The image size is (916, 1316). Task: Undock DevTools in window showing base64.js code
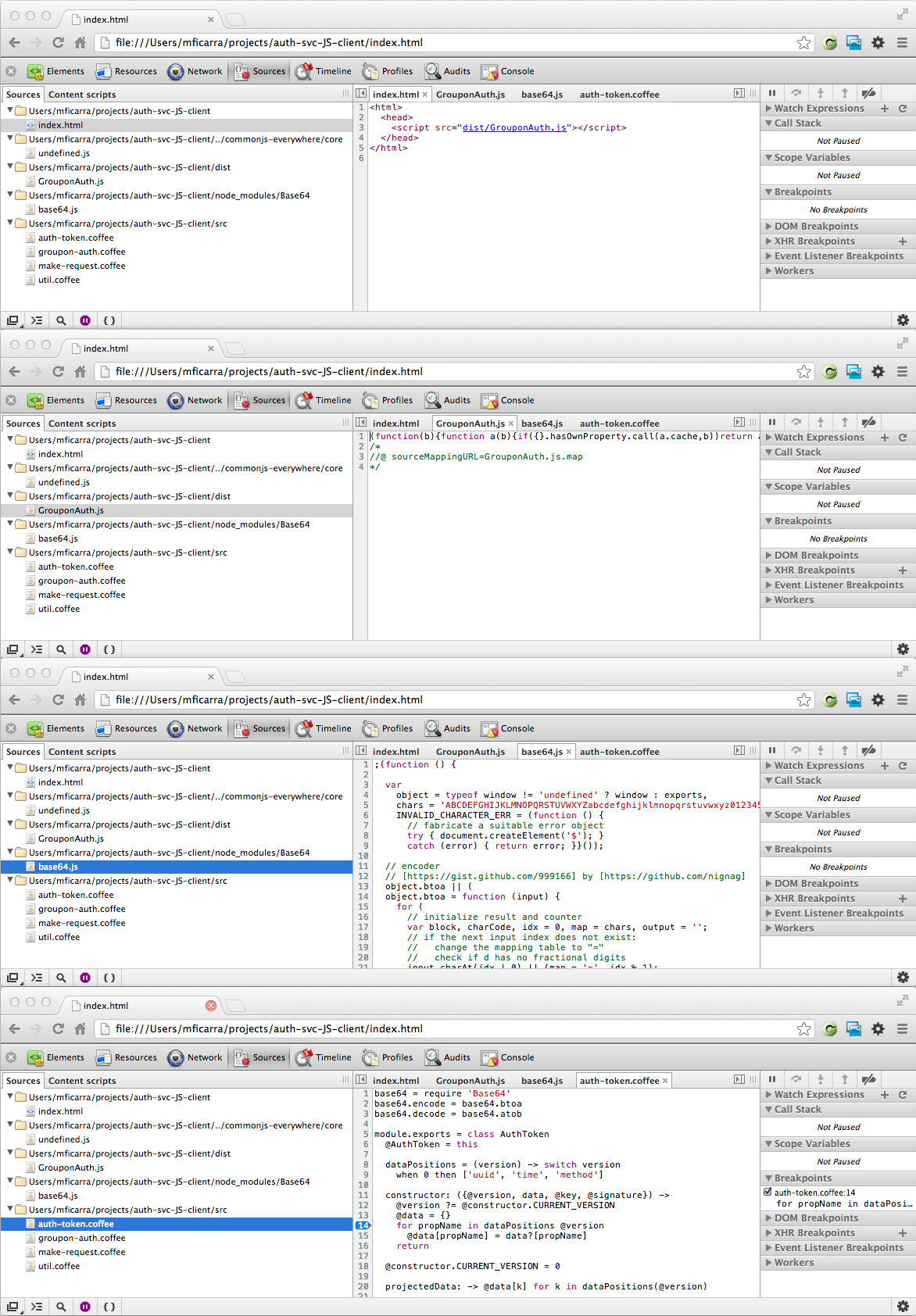pos(13,978)
